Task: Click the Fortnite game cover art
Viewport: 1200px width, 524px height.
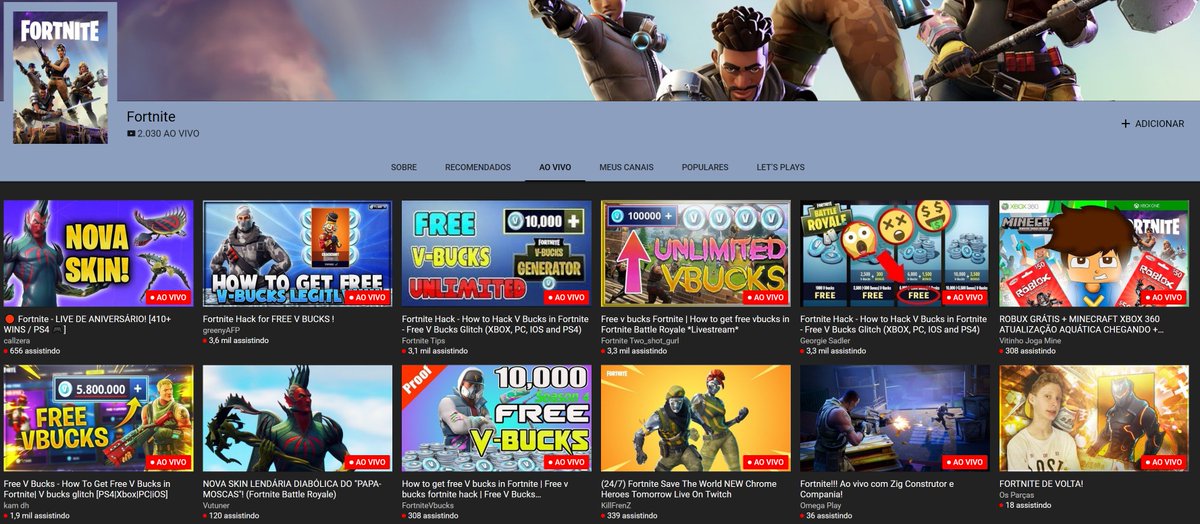Action: tap(60, 78)
